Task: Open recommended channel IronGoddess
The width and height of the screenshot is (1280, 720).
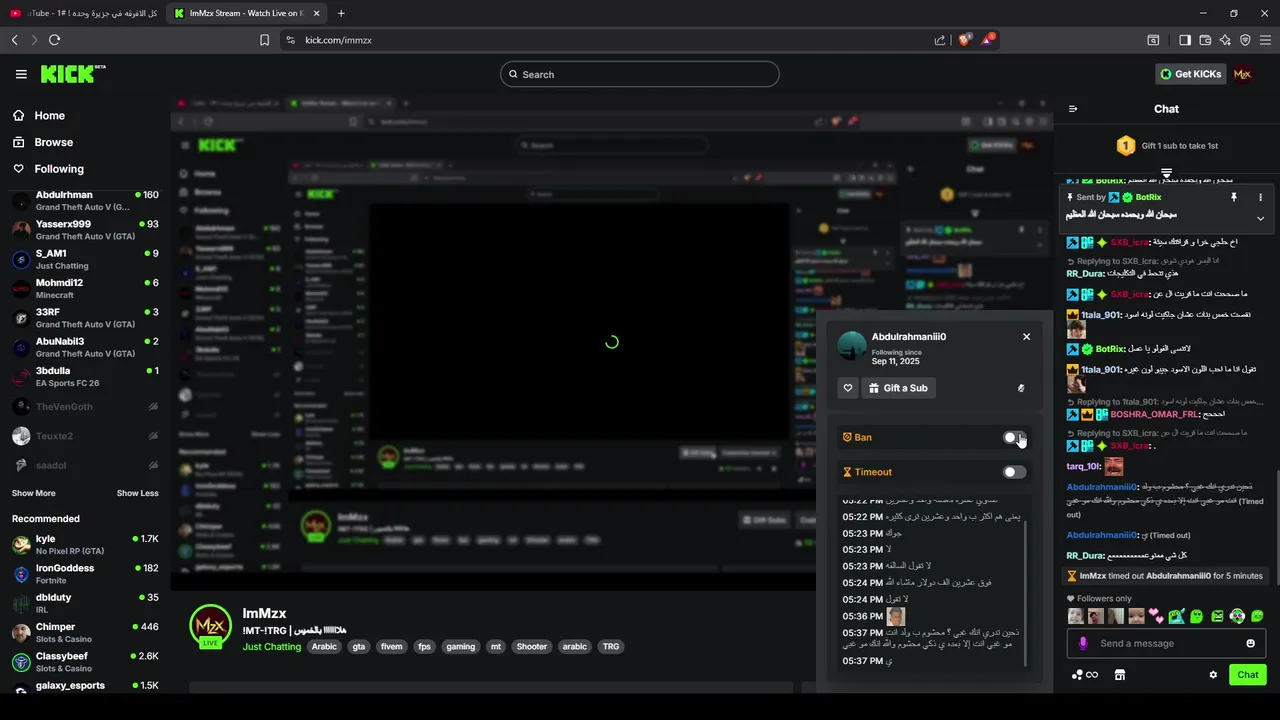Action: pyautogui.click(x=85, y=574)
